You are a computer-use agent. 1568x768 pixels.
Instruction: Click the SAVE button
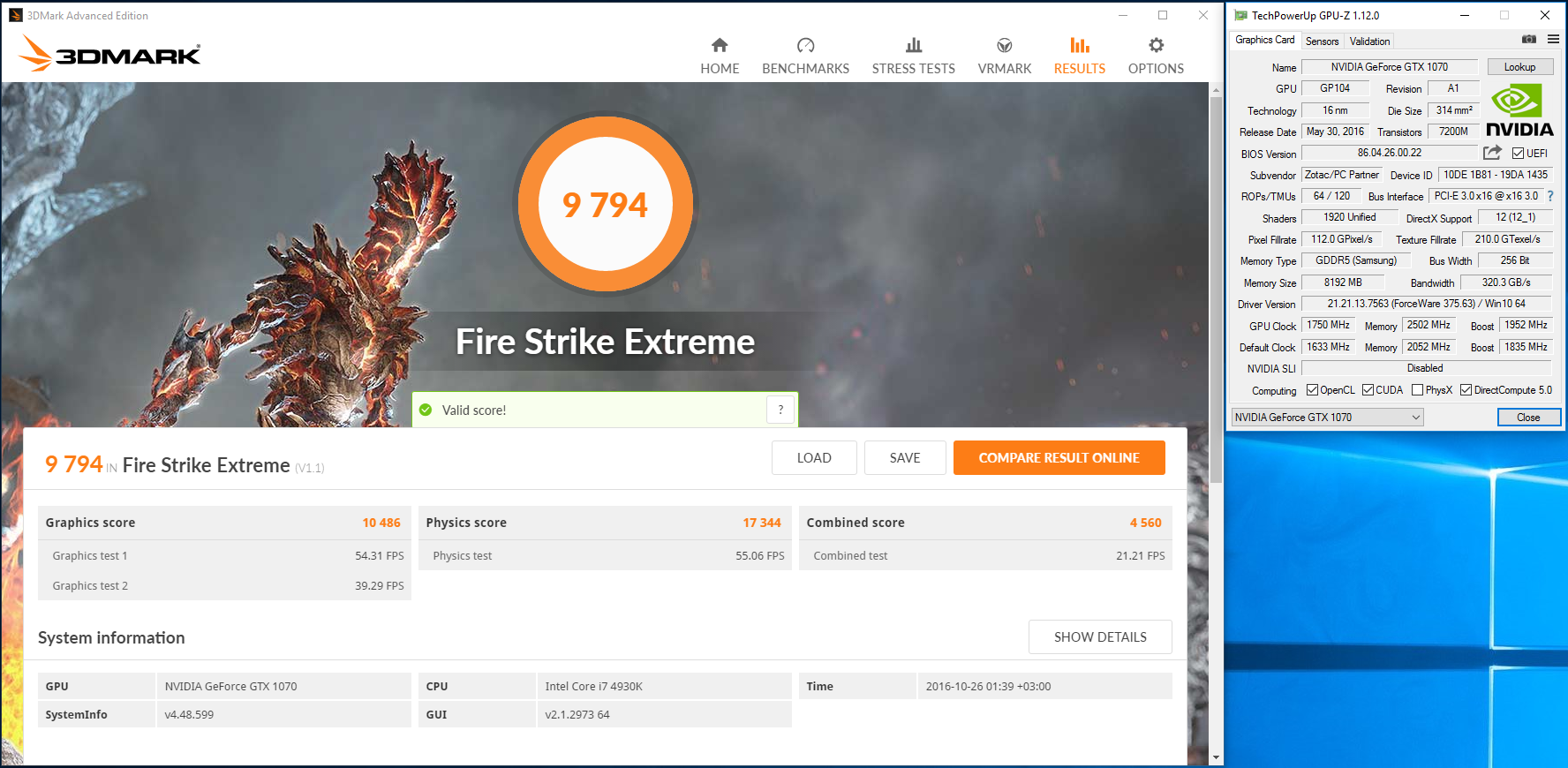click(x=905, y=458)
